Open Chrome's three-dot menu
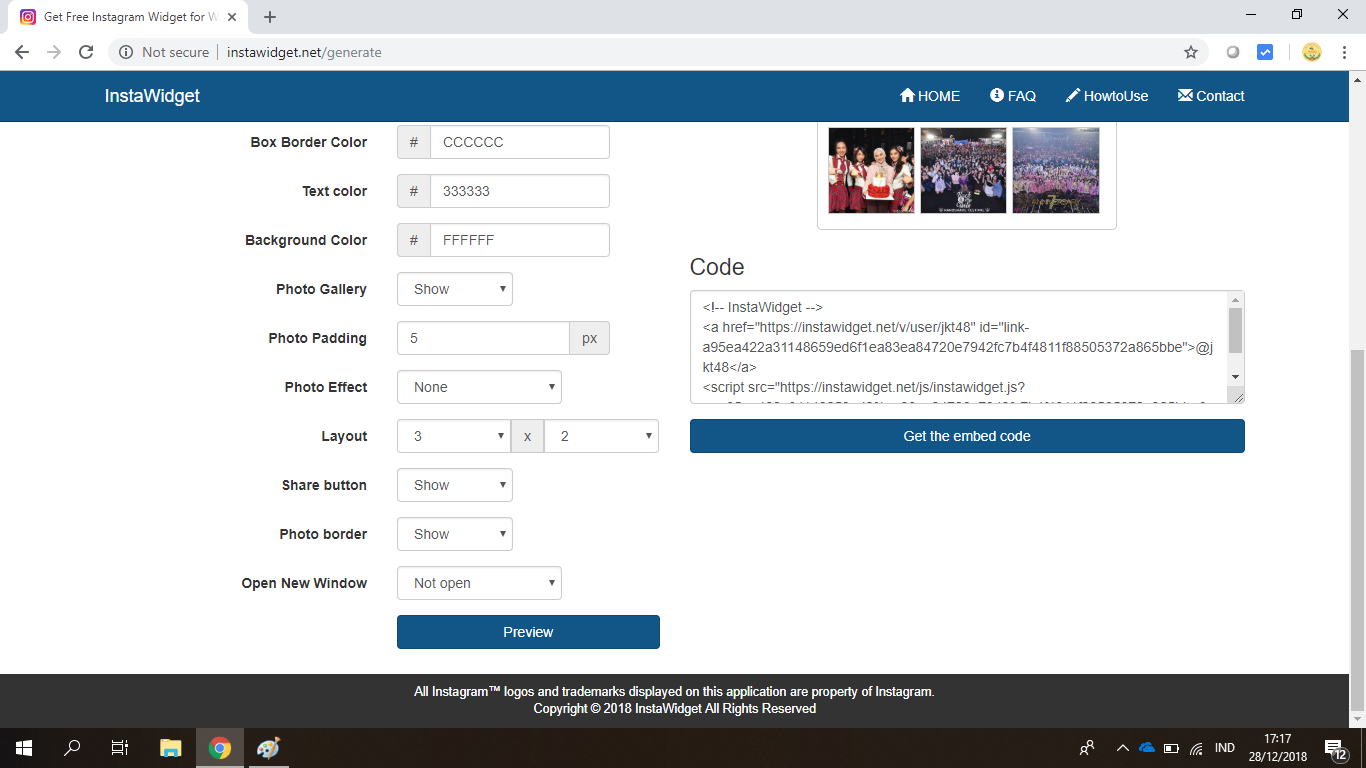 coord(1344,52)
